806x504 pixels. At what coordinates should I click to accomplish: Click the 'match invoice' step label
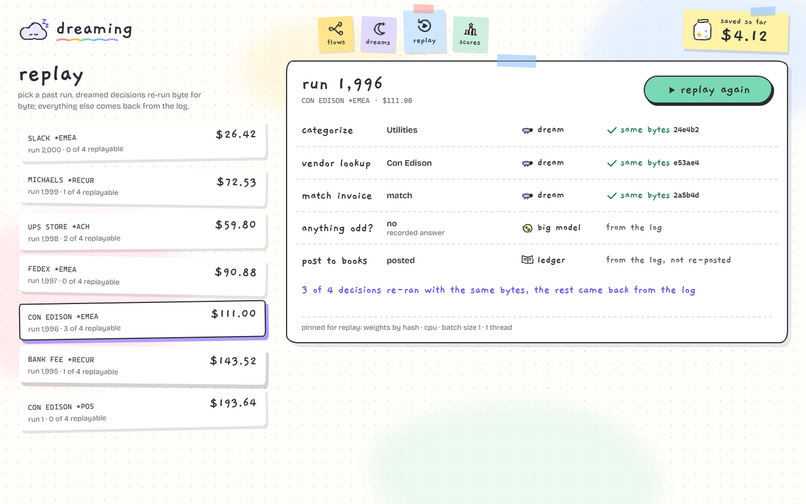[x=337, y=196]
